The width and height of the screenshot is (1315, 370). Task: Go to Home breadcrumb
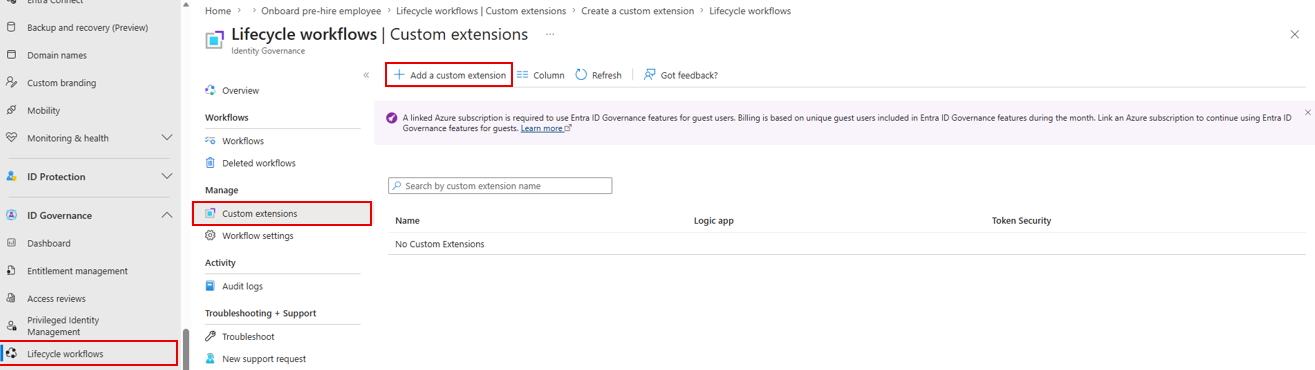click(x=218, y=11)
